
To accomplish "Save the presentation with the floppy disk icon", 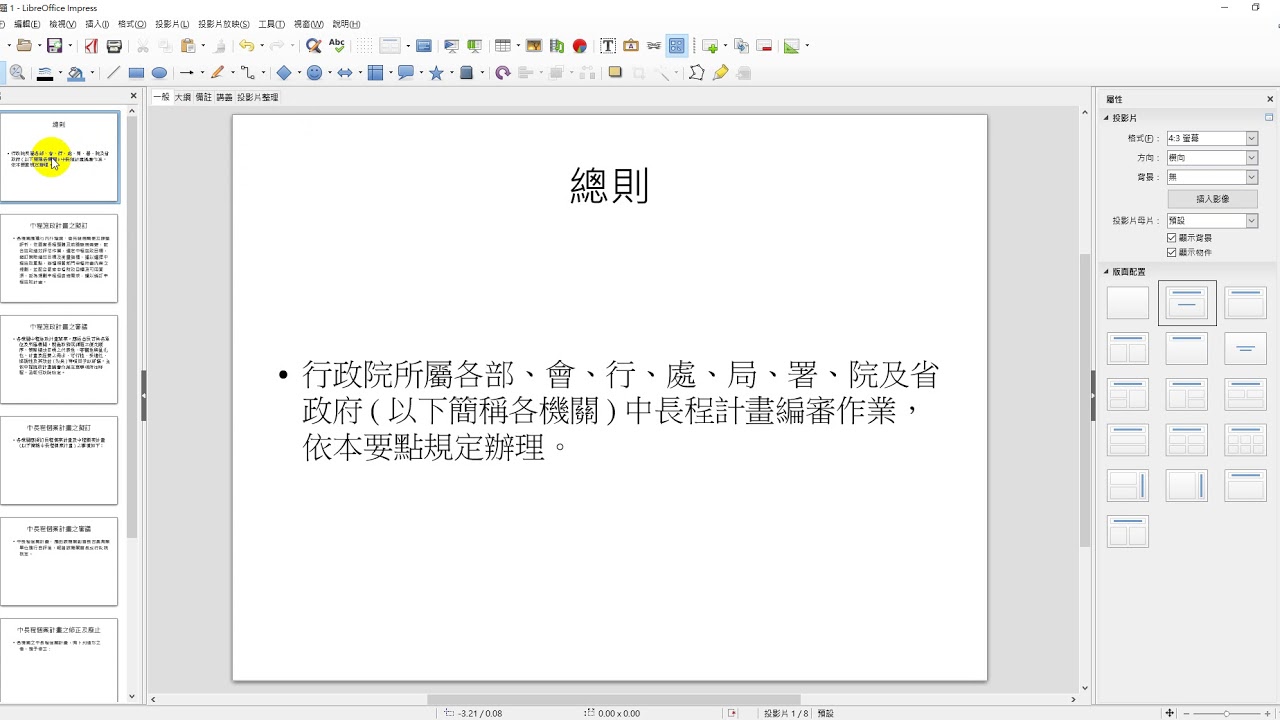I will click(55, 46).
